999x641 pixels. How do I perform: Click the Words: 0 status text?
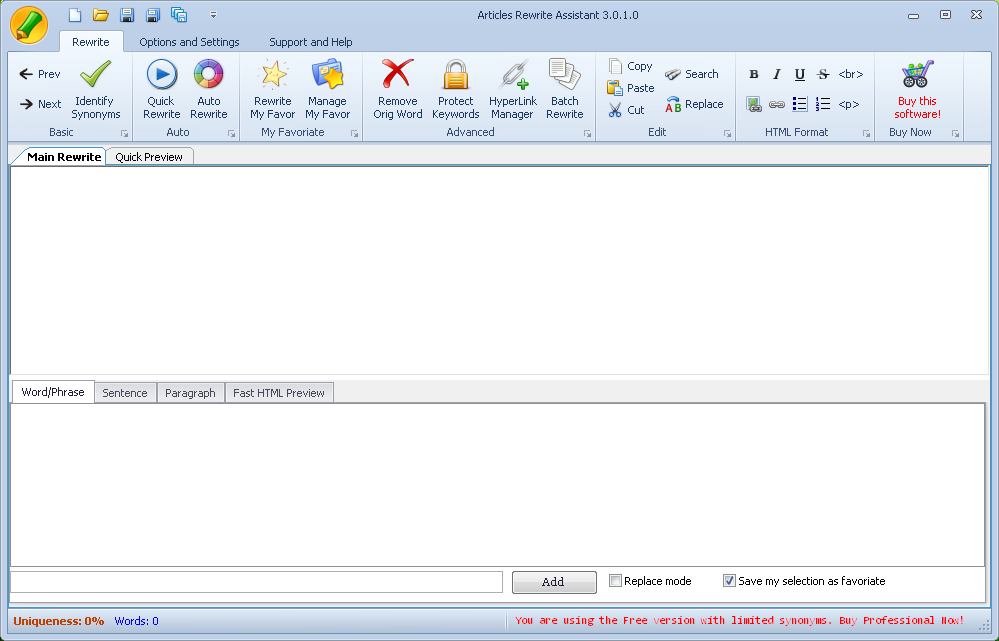(x=136, y=621)
